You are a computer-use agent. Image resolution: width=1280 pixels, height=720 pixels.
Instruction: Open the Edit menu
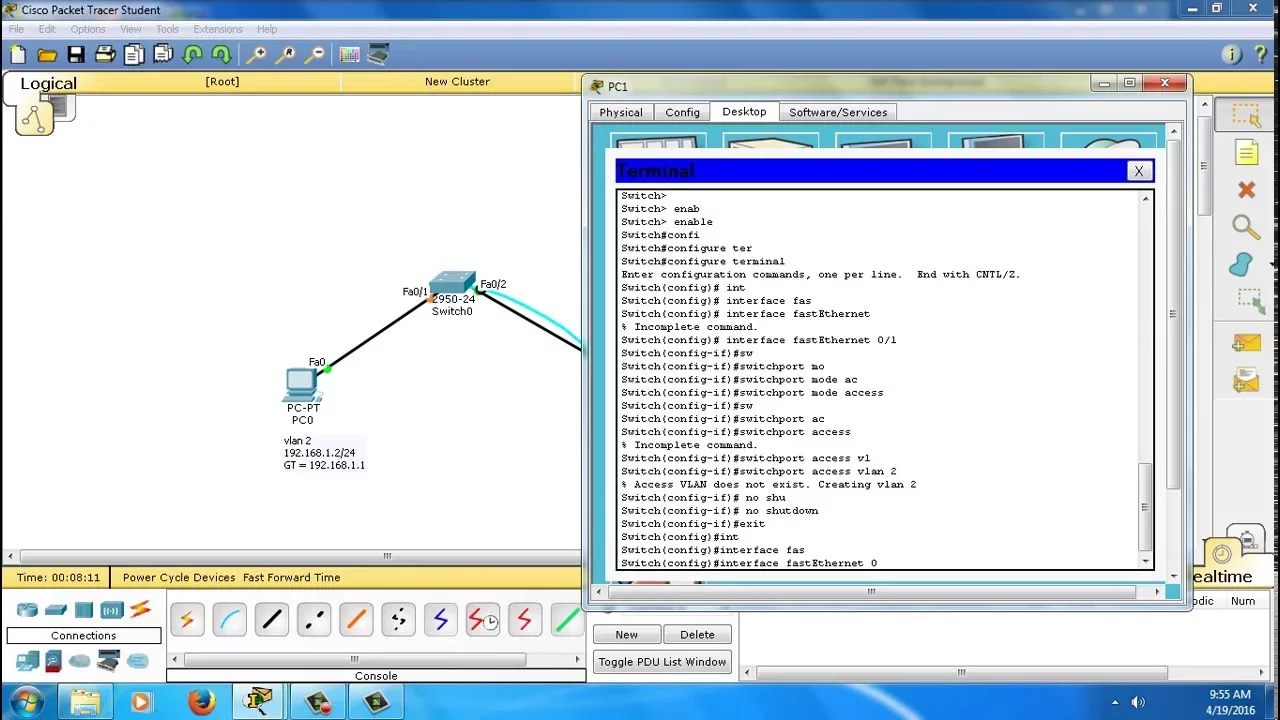click(x=47, y=29)
